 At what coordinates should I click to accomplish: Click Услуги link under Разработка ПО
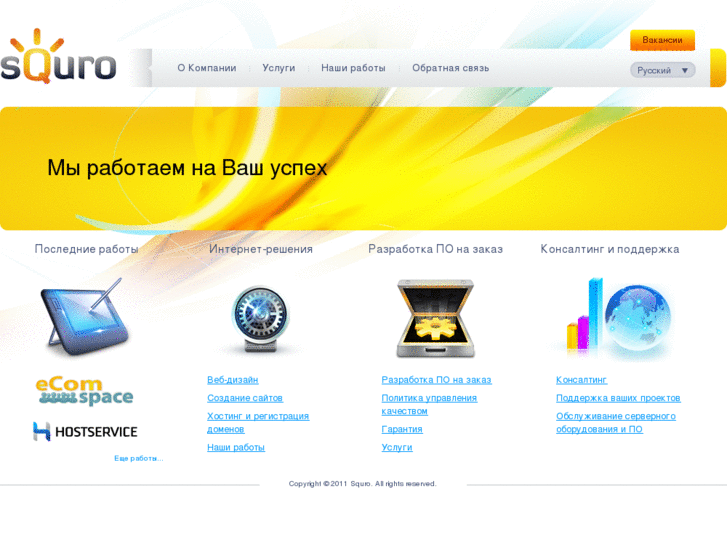[x=397, y=447]
